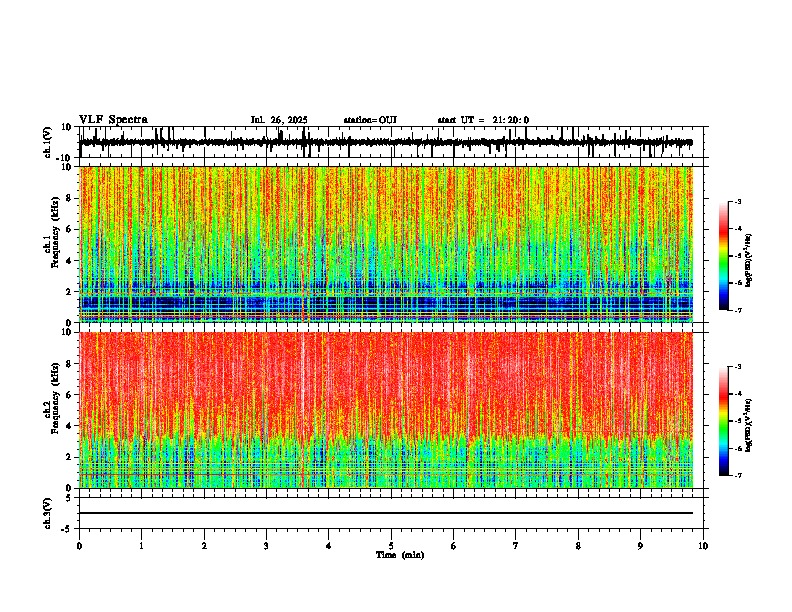
Task: Click the log(PSD) label of the ch.1 colorbar
Action: 749,261
